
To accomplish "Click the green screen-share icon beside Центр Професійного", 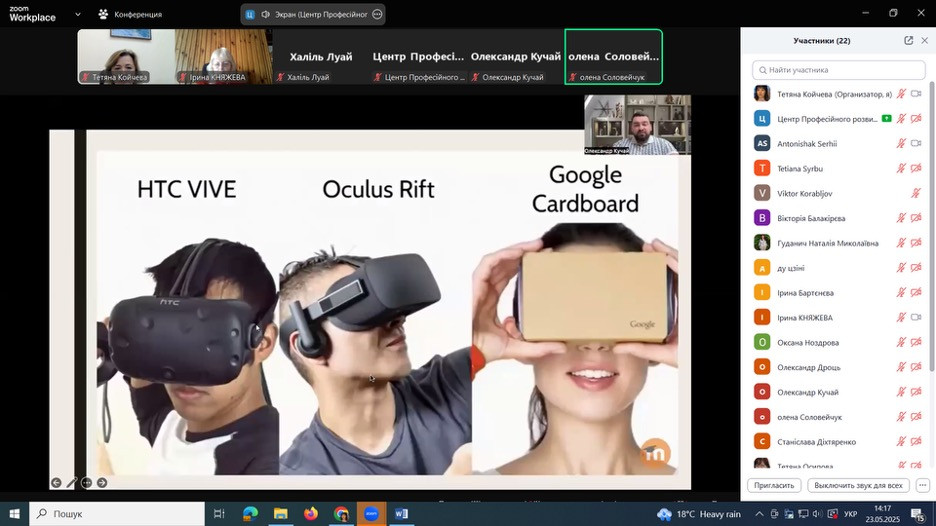I will click(887, 118).
